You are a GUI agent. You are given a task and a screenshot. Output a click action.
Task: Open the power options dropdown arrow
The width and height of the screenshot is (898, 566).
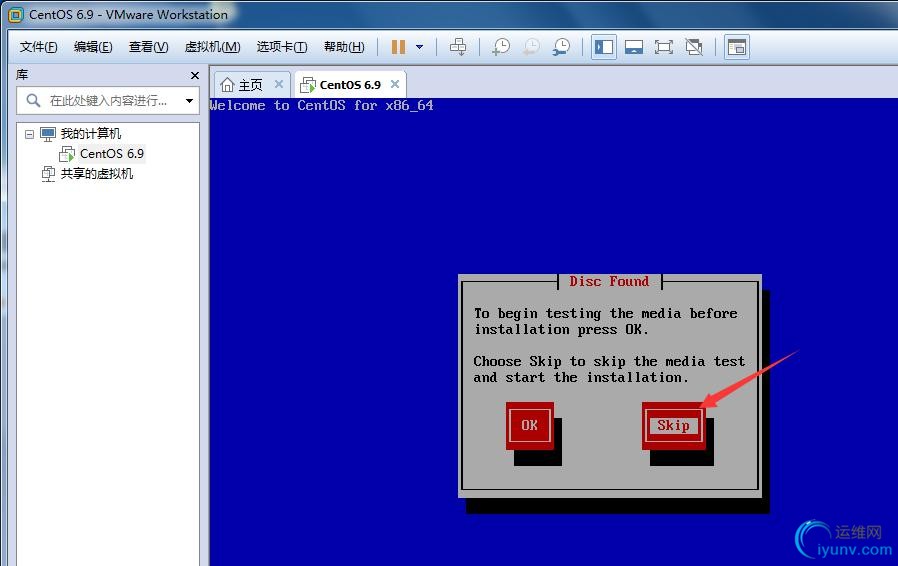click(420, 47)
